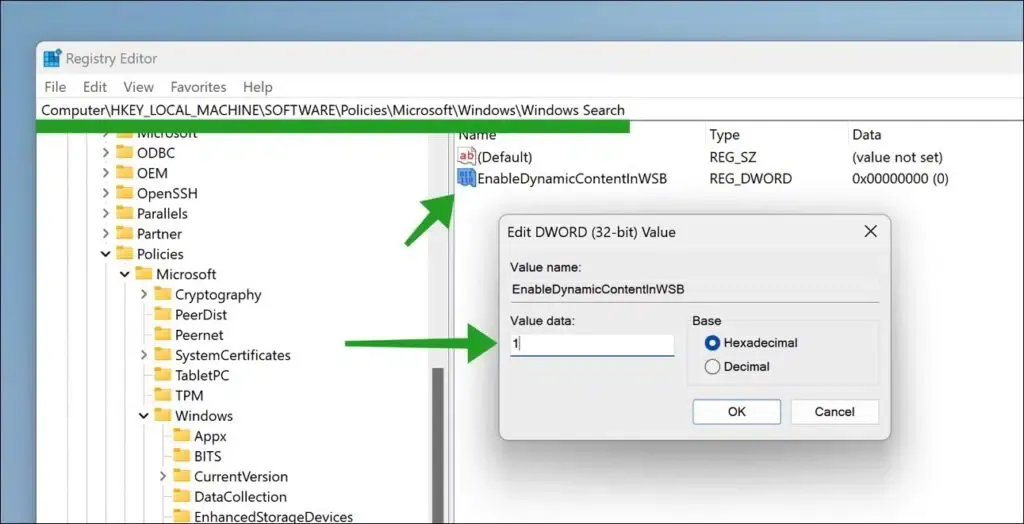Click the Parallels folder icon

[124, 213]
